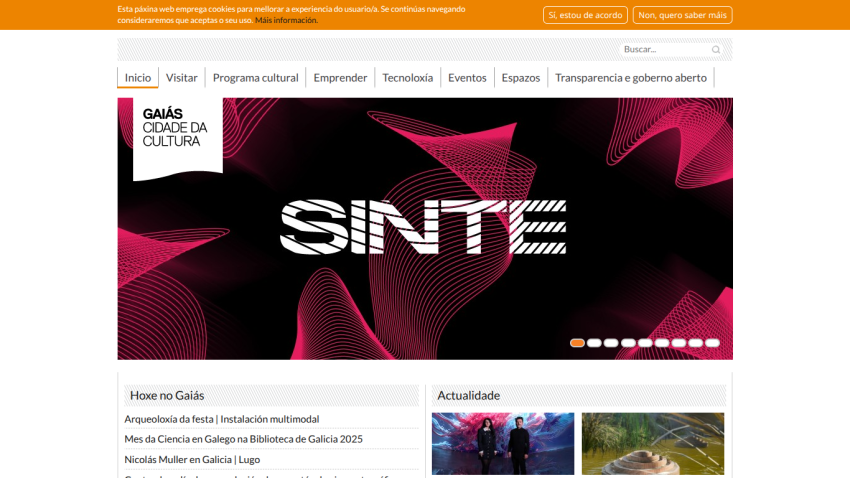Open 'Nicolás Muller en Galicia | Lugo'

[x=192, y=460]
